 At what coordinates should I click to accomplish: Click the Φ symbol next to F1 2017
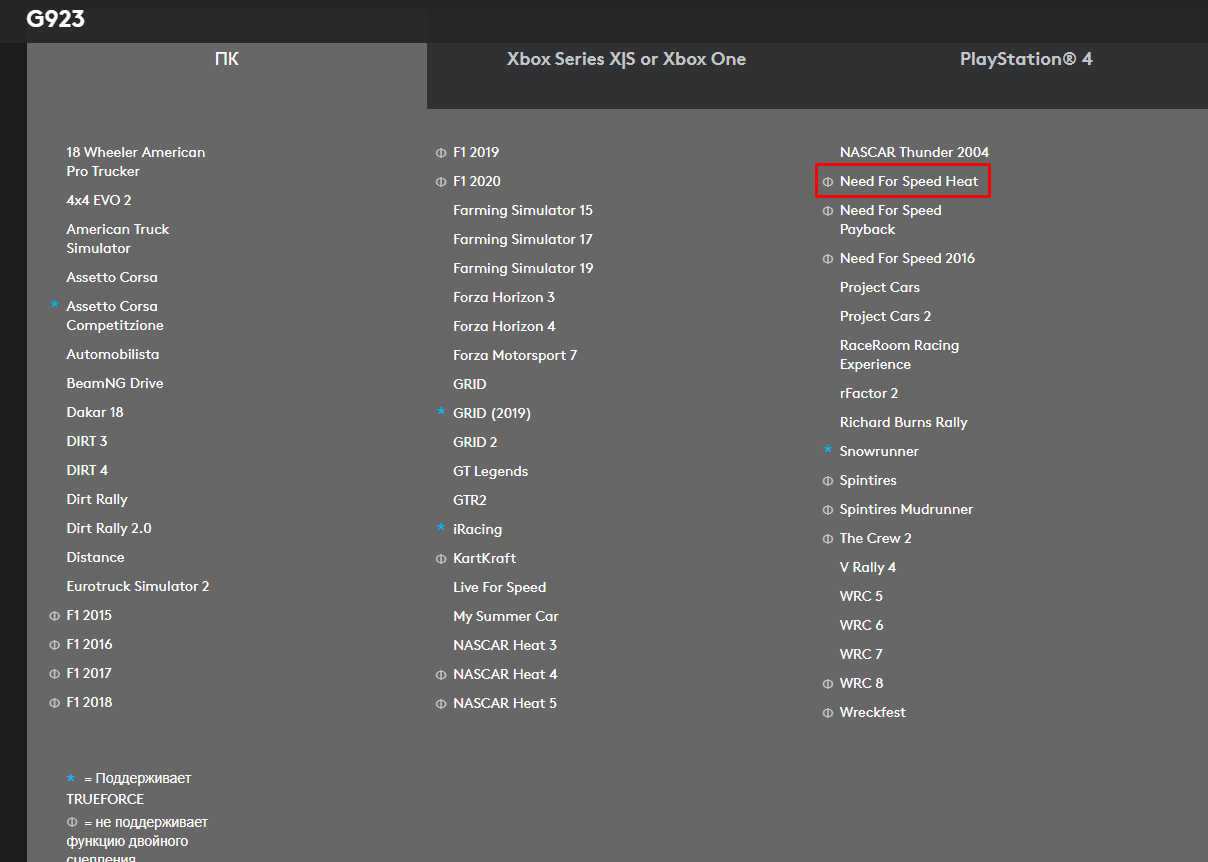click(x=55, y=674)
